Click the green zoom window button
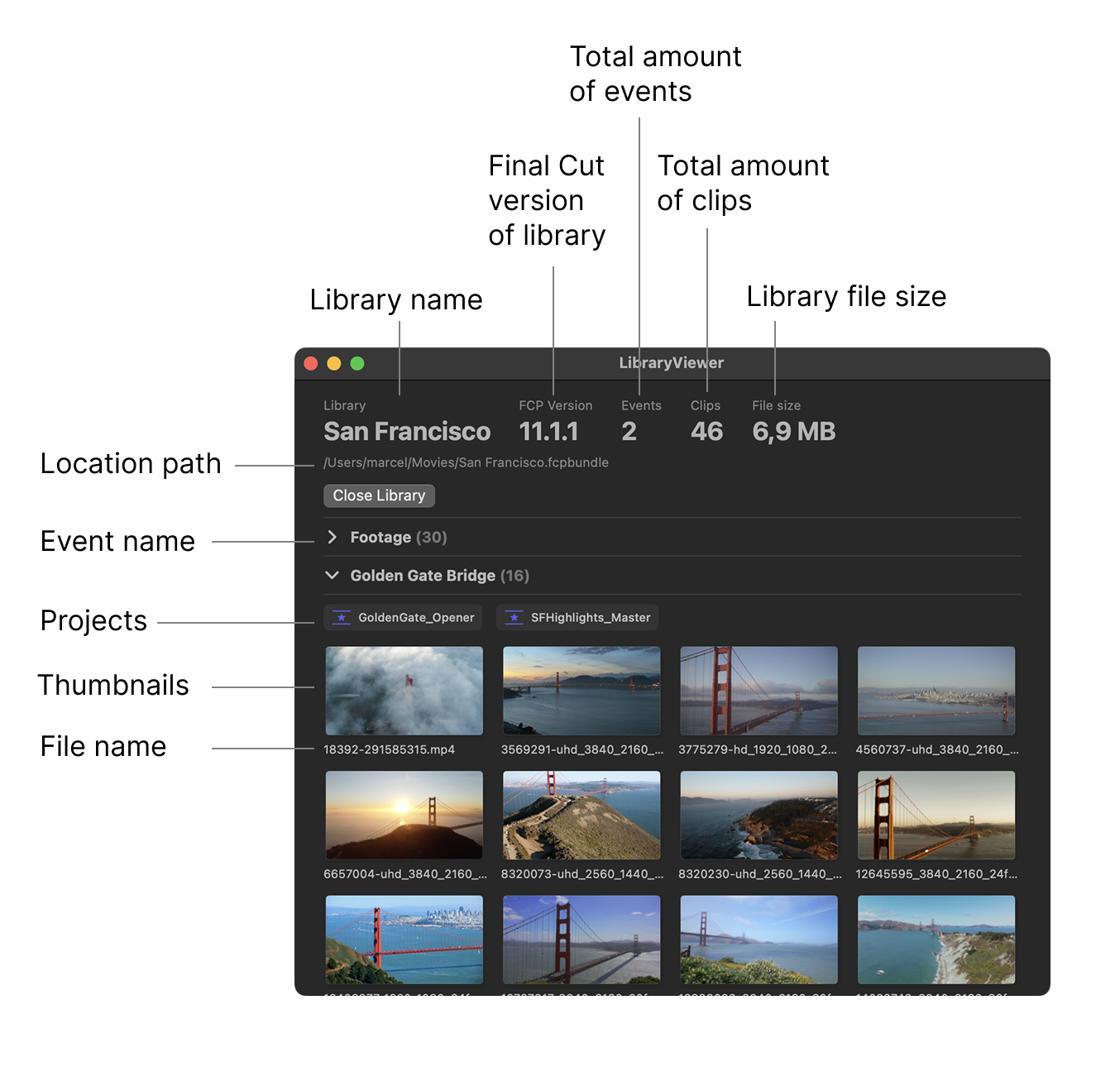 click(x=357, y=363)
